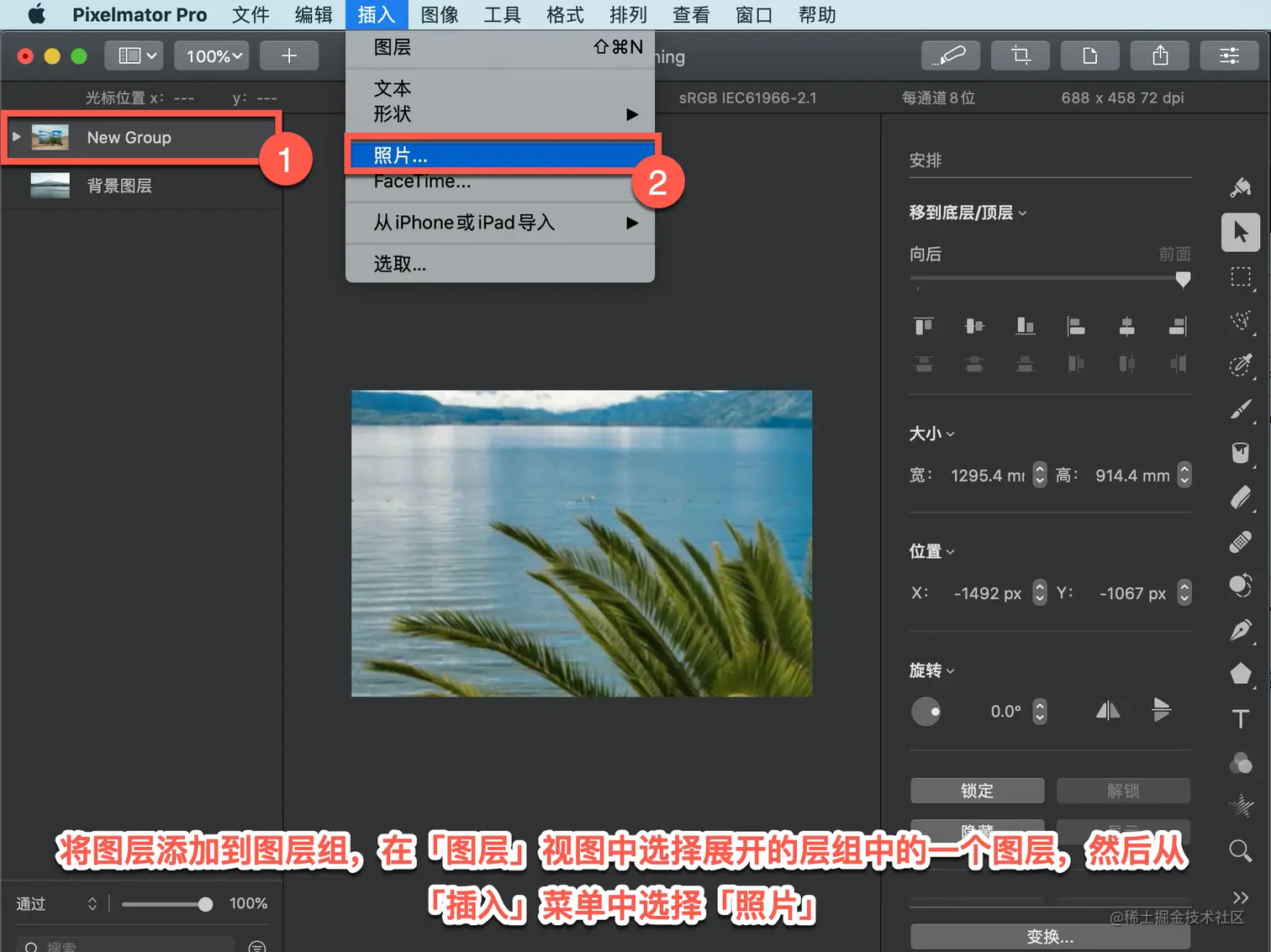This screenshot has height=952, width=1271.
Task: Select the Zoom magnifier tool
Action: point(1240,850)
